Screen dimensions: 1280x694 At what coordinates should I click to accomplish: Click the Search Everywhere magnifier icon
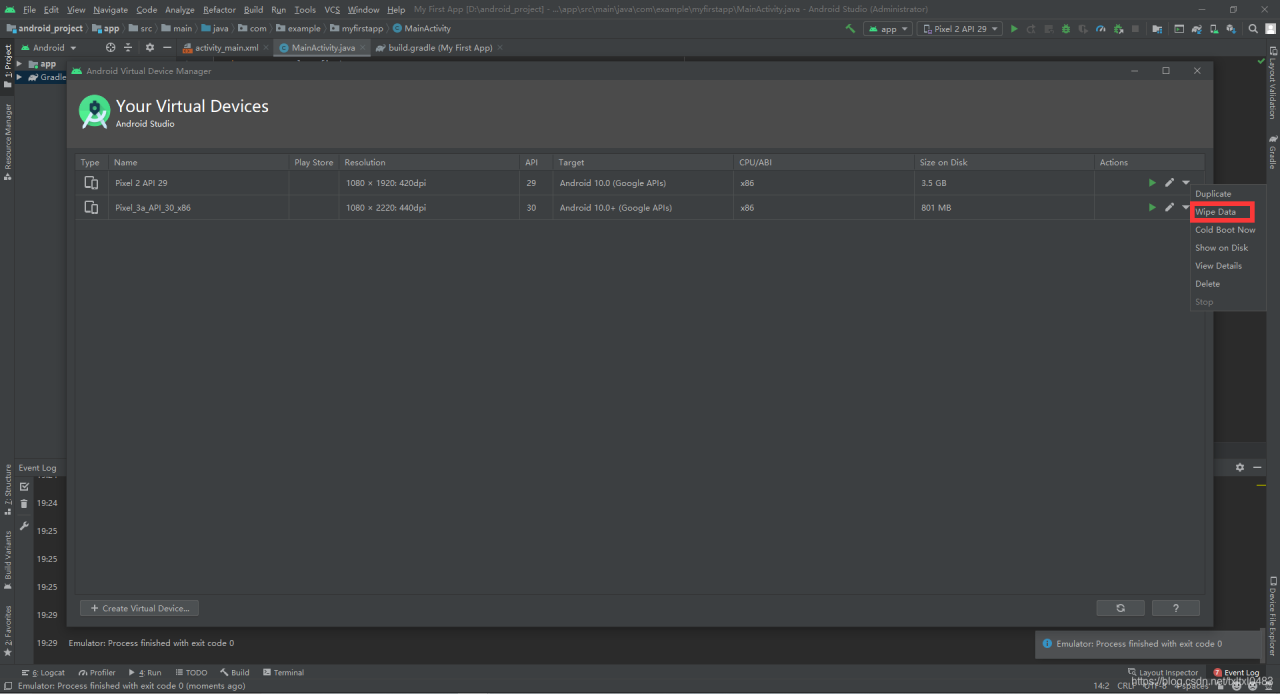click(1253, 29)
